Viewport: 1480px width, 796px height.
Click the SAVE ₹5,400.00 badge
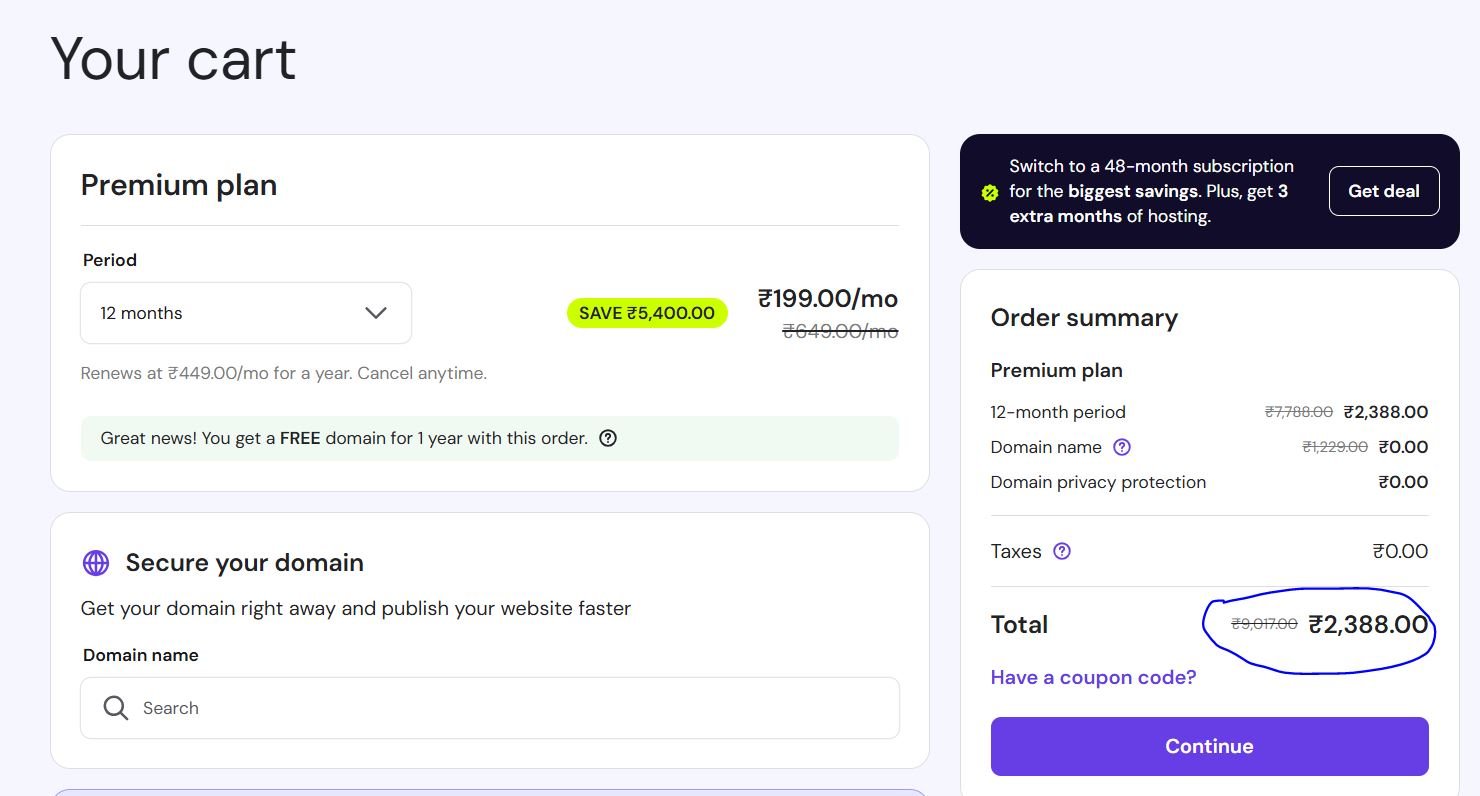(x=647, y=313)
